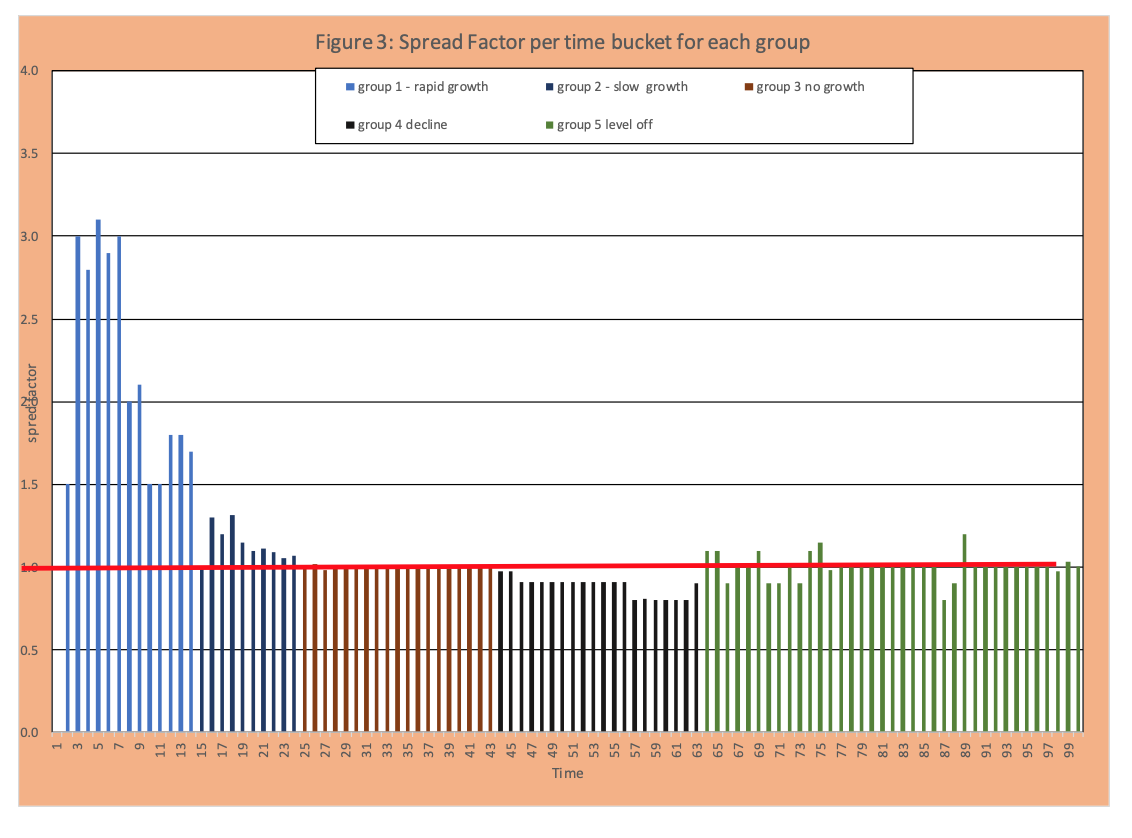Click the red horizontal reference line at 1.0
This screenshot has width=1132, height=838.
[x=539, y=567]
